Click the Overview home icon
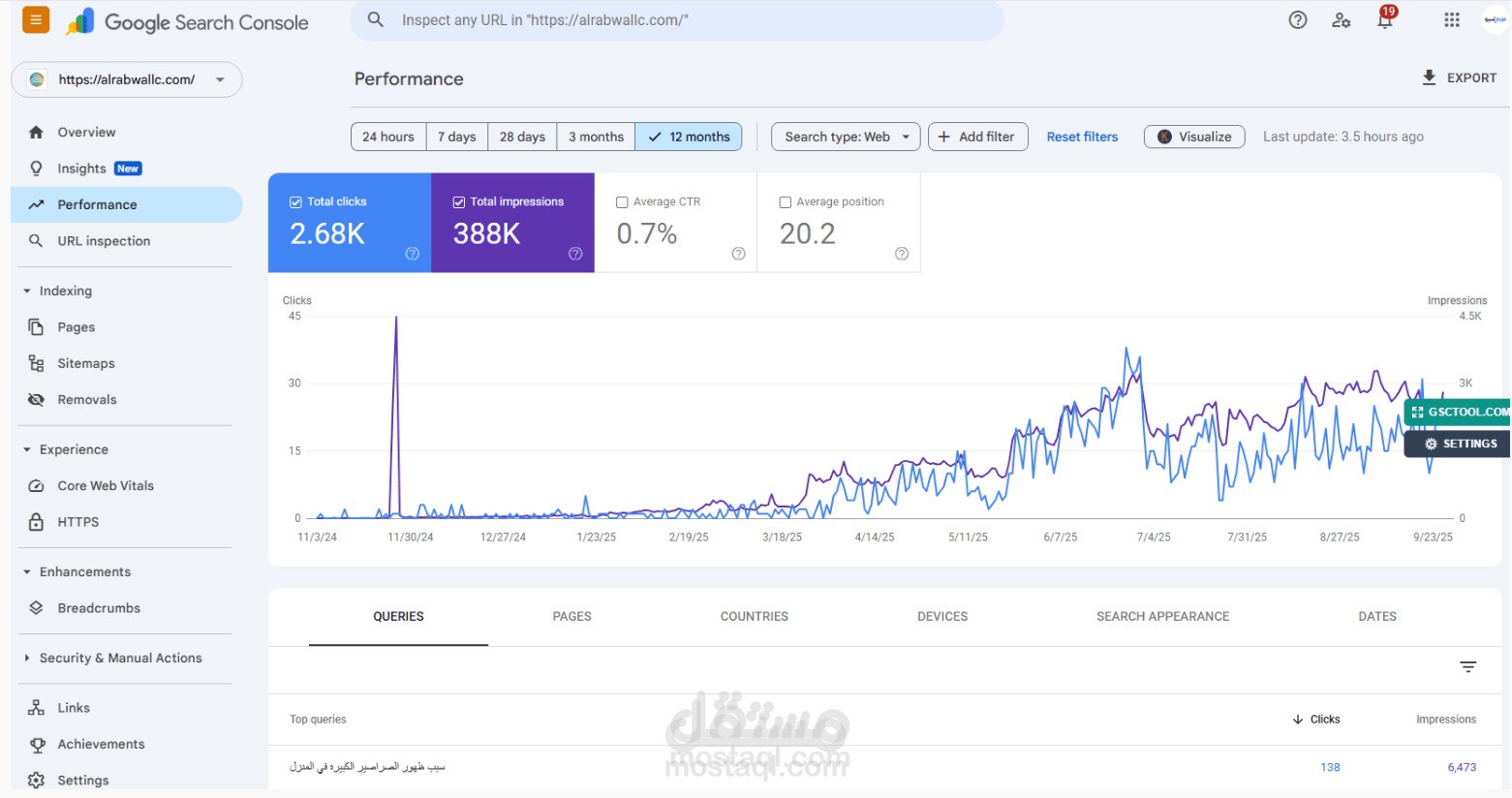Viewport: 1512px width, 798px height. [36, 132]
